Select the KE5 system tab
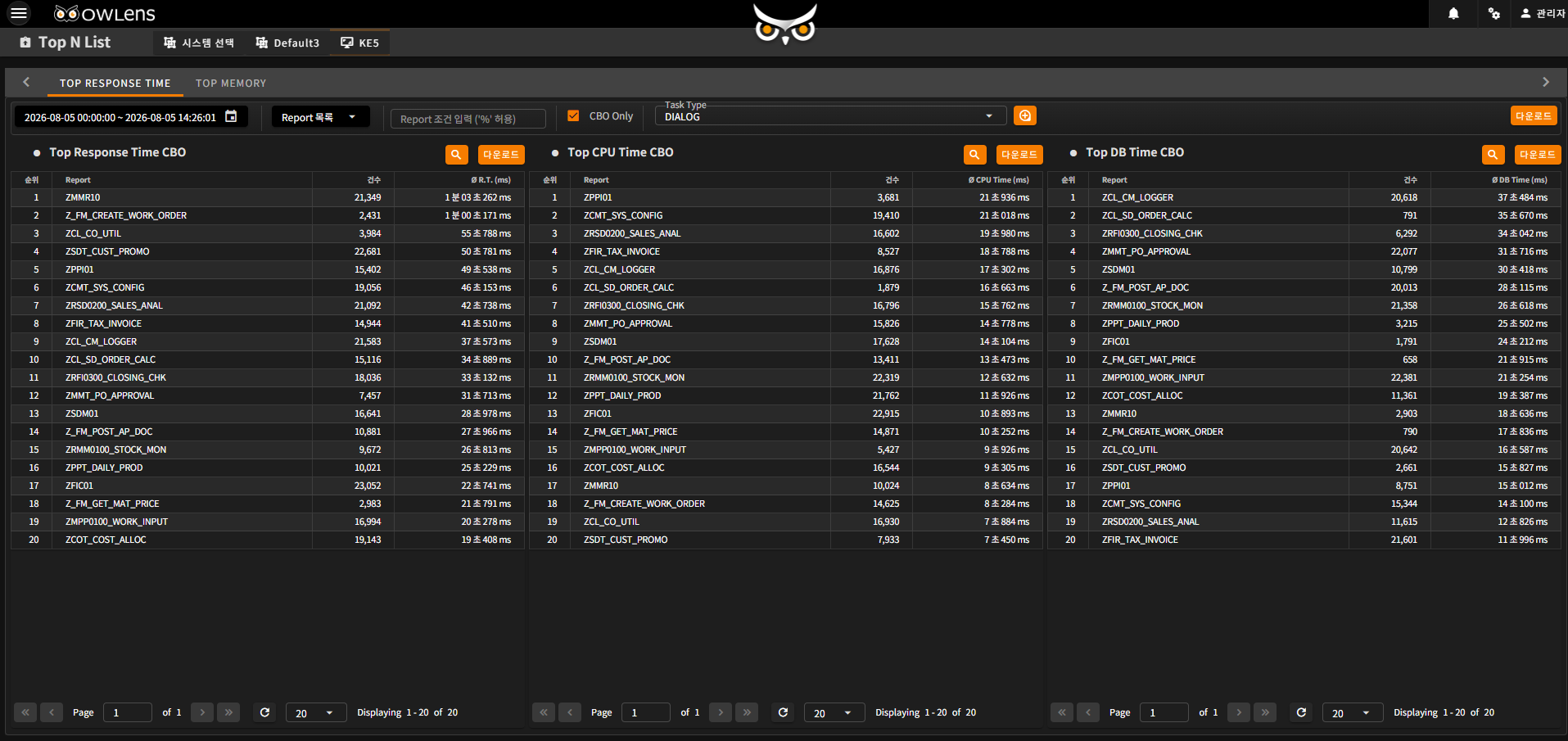Image resolution: width=1568 pixels, height=741 pixels. coord(360,43)
